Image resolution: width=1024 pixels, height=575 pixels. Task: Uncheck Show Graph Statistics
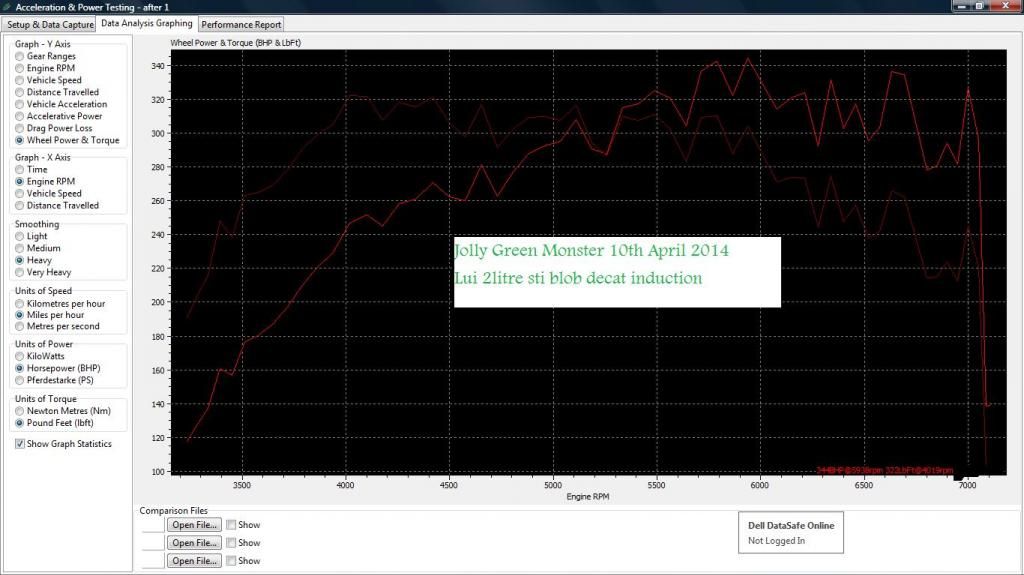tap(20, 444)
